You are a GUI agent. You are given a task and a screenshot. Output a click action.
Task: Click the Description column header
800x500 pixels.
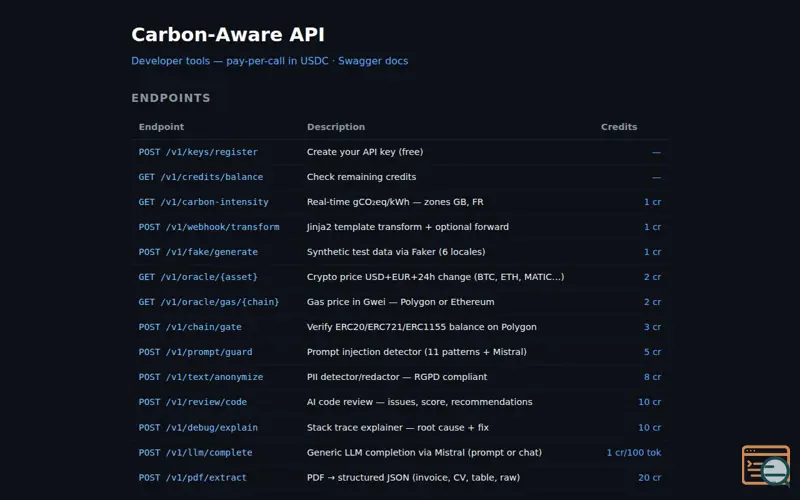(336, 127)
